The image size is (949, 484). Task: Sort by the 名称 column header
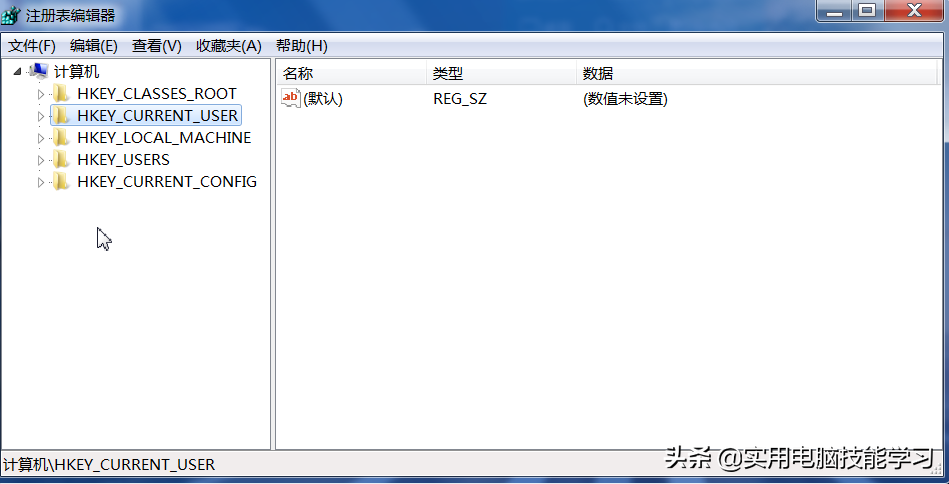click(352, 74)
